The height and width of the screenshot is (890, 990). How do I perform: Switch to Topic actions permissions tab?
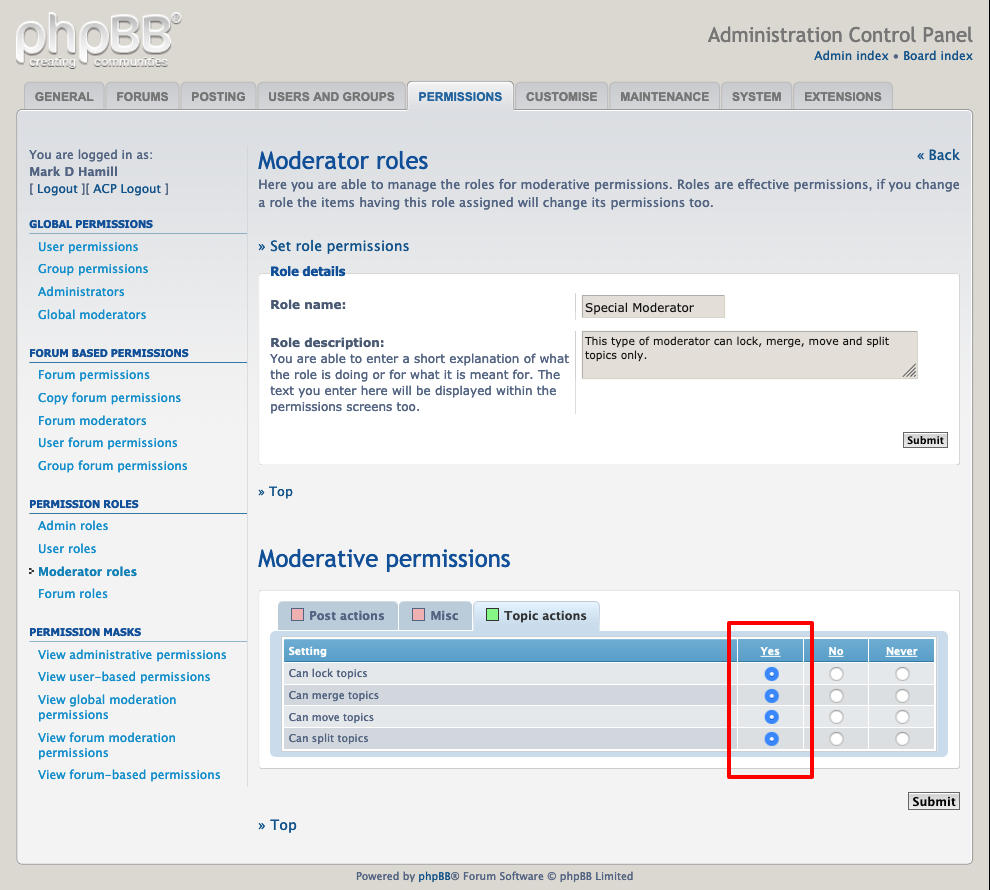coord(536,615)
